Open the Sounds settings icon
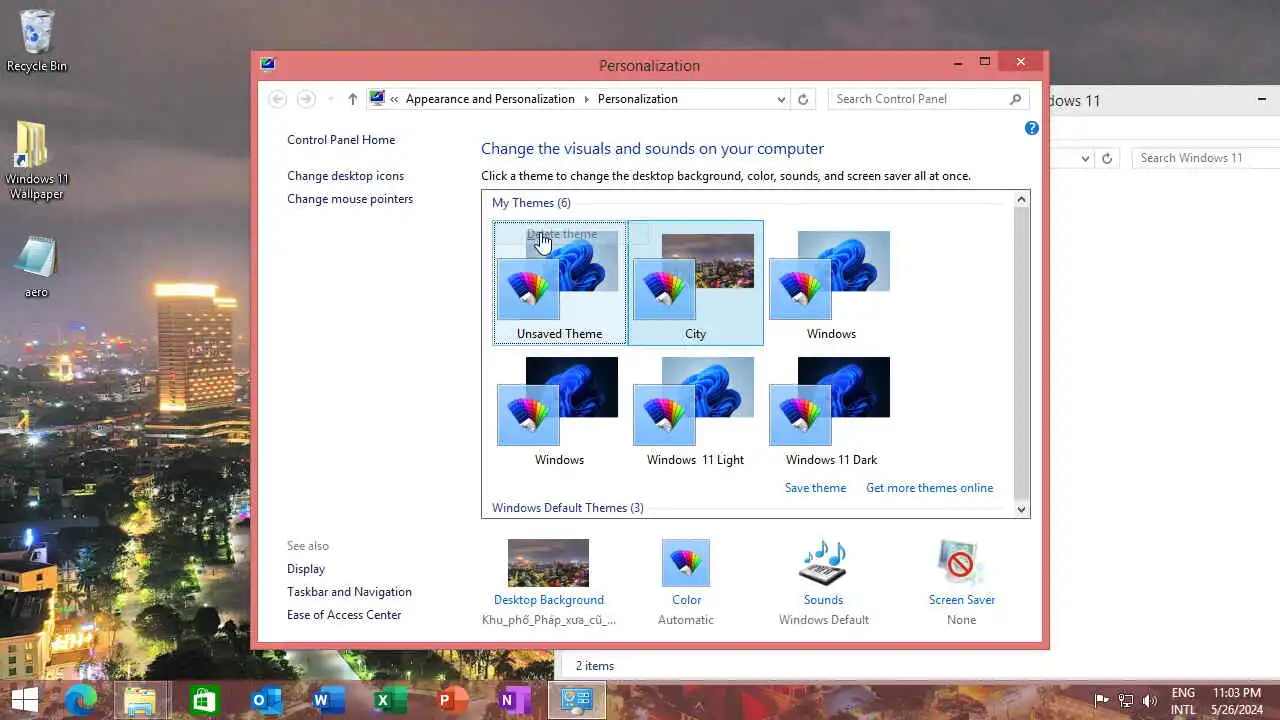Image resolution: width=1280 pixels, height=720 pixels. click(x=823, y=563)
